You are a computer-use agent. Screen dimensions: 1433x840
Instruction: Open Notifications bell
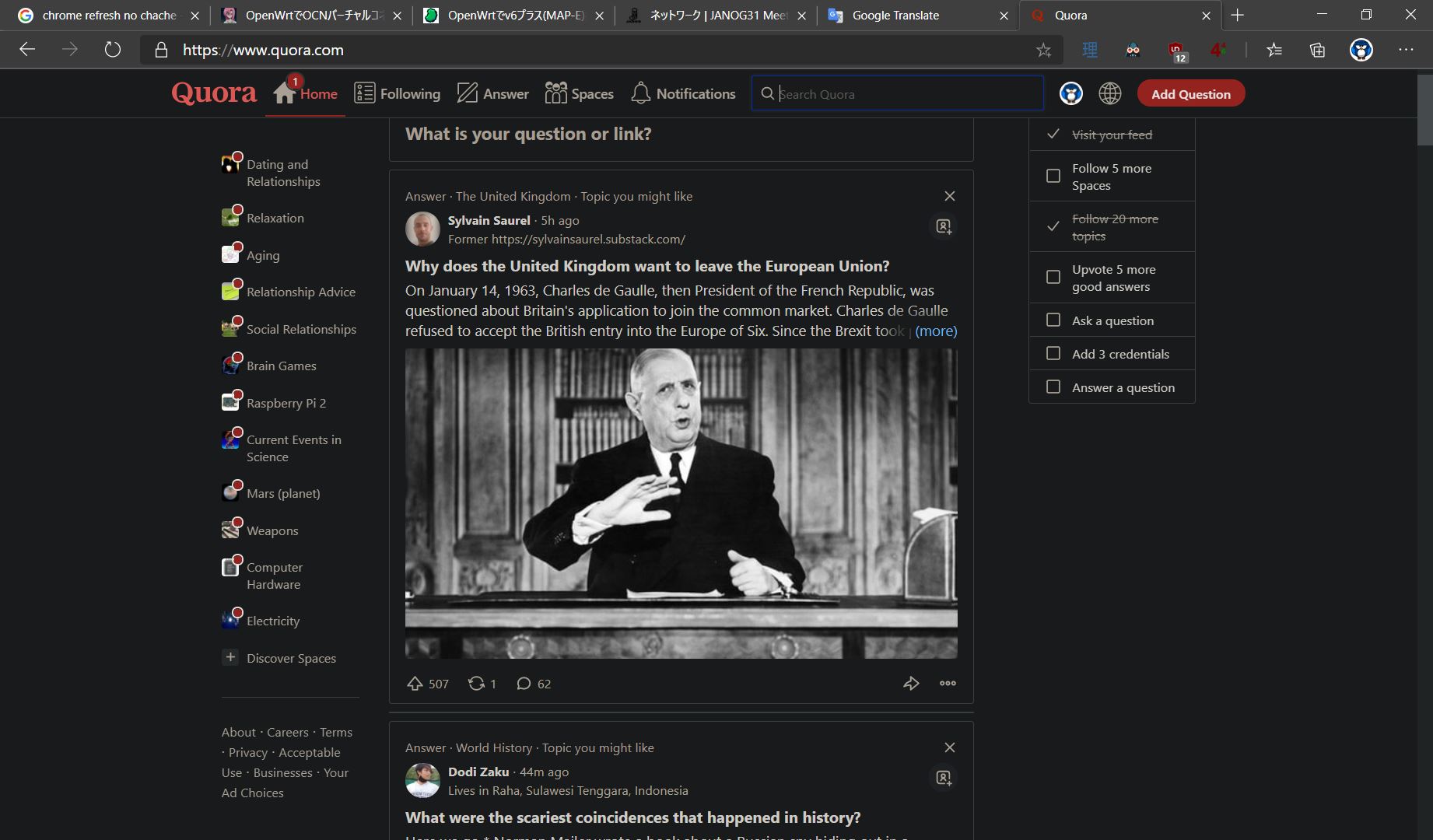pyautogui.click(x=682, y=93)
